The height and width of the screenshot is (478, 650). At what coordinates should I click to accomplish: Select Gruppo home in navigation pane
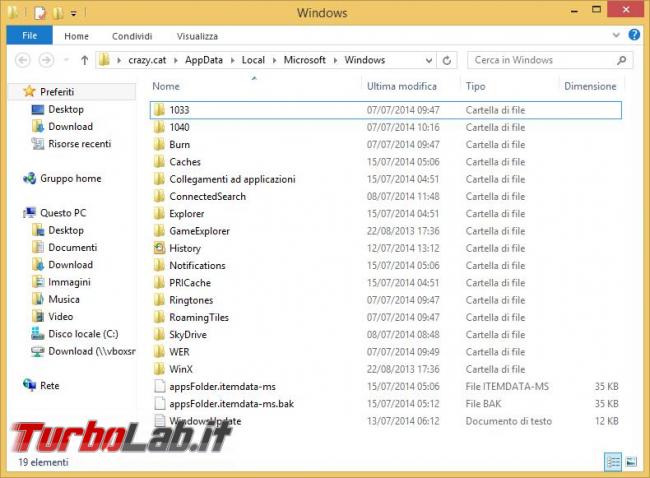coord(70,179)
